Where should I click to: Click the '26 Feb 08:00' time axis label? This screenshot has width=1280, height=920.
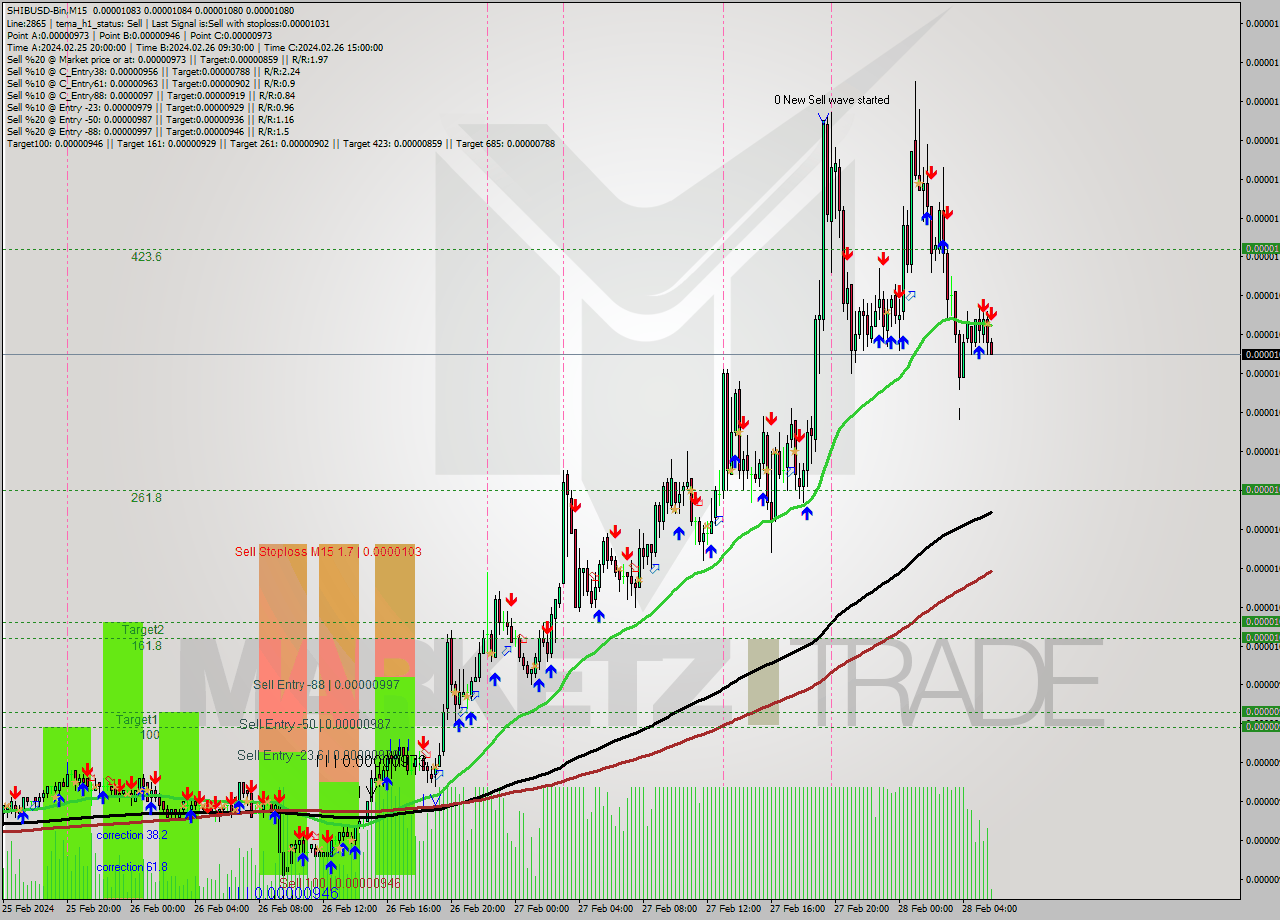click(x=285, y=909)
